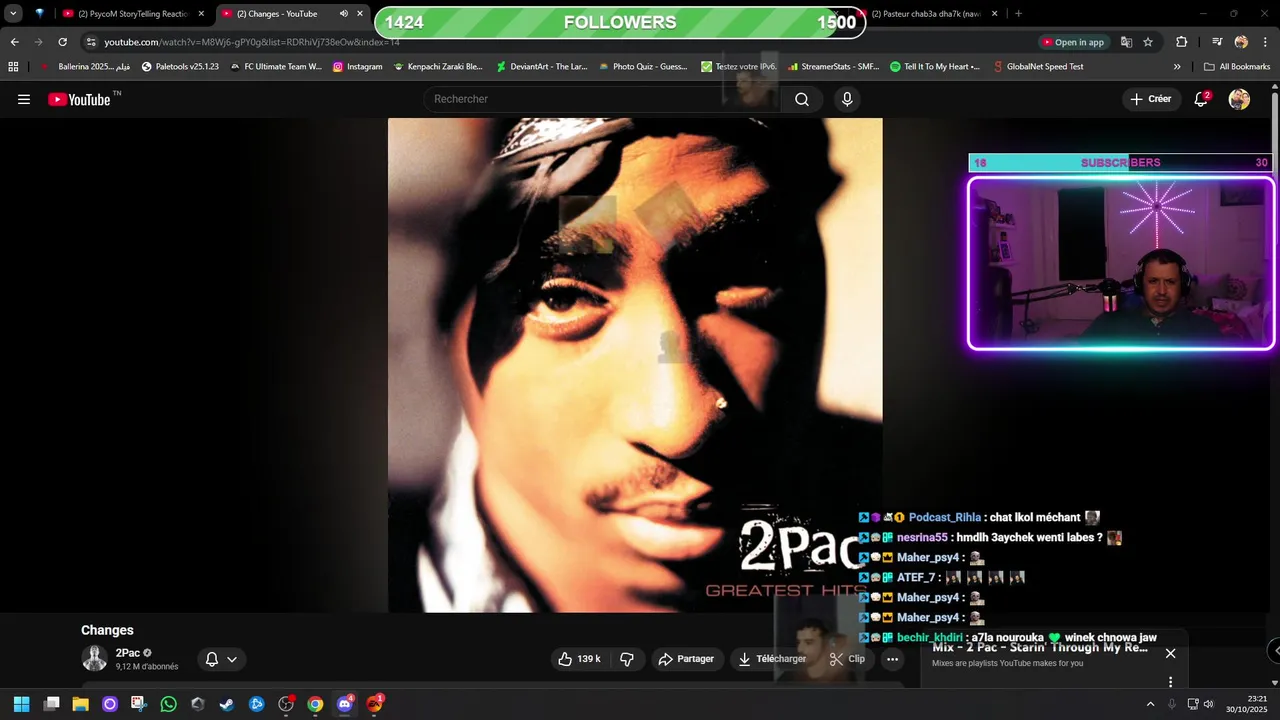Open mix playlist options three dots
Screen dimensions: 1280x720
(1170, 682)
